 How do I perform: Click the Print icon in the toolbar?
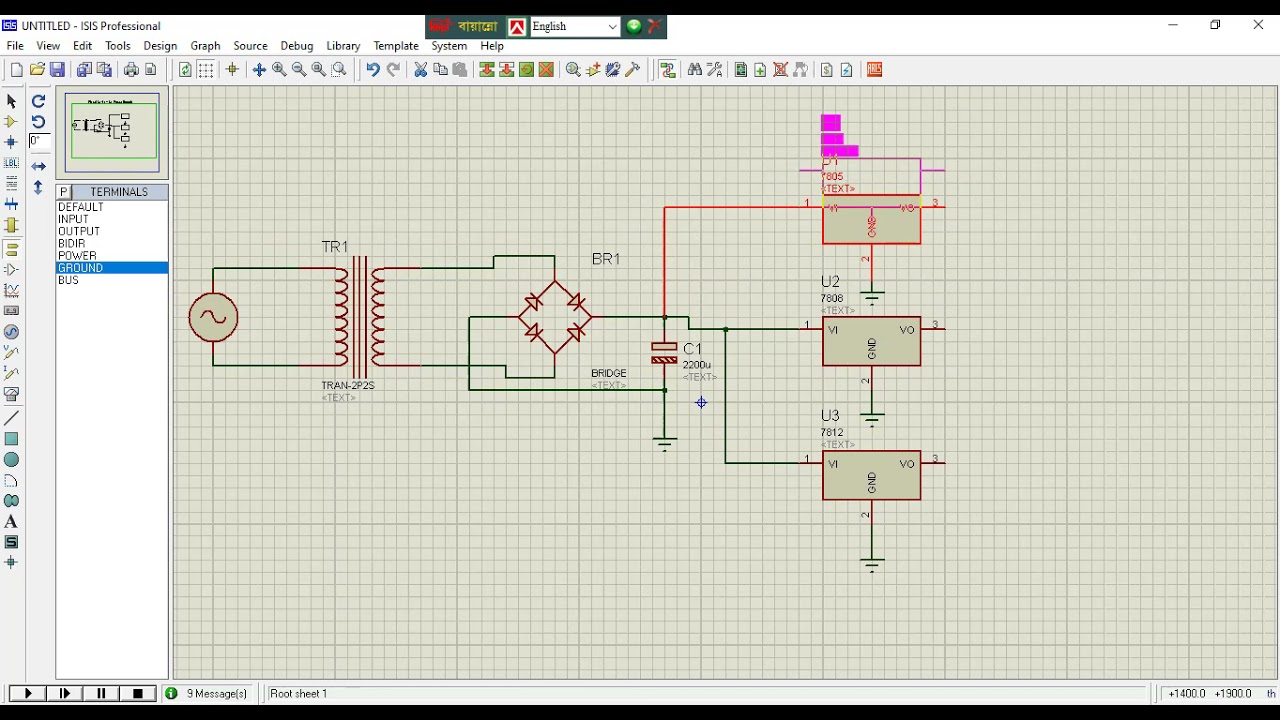tap(131, 70)
